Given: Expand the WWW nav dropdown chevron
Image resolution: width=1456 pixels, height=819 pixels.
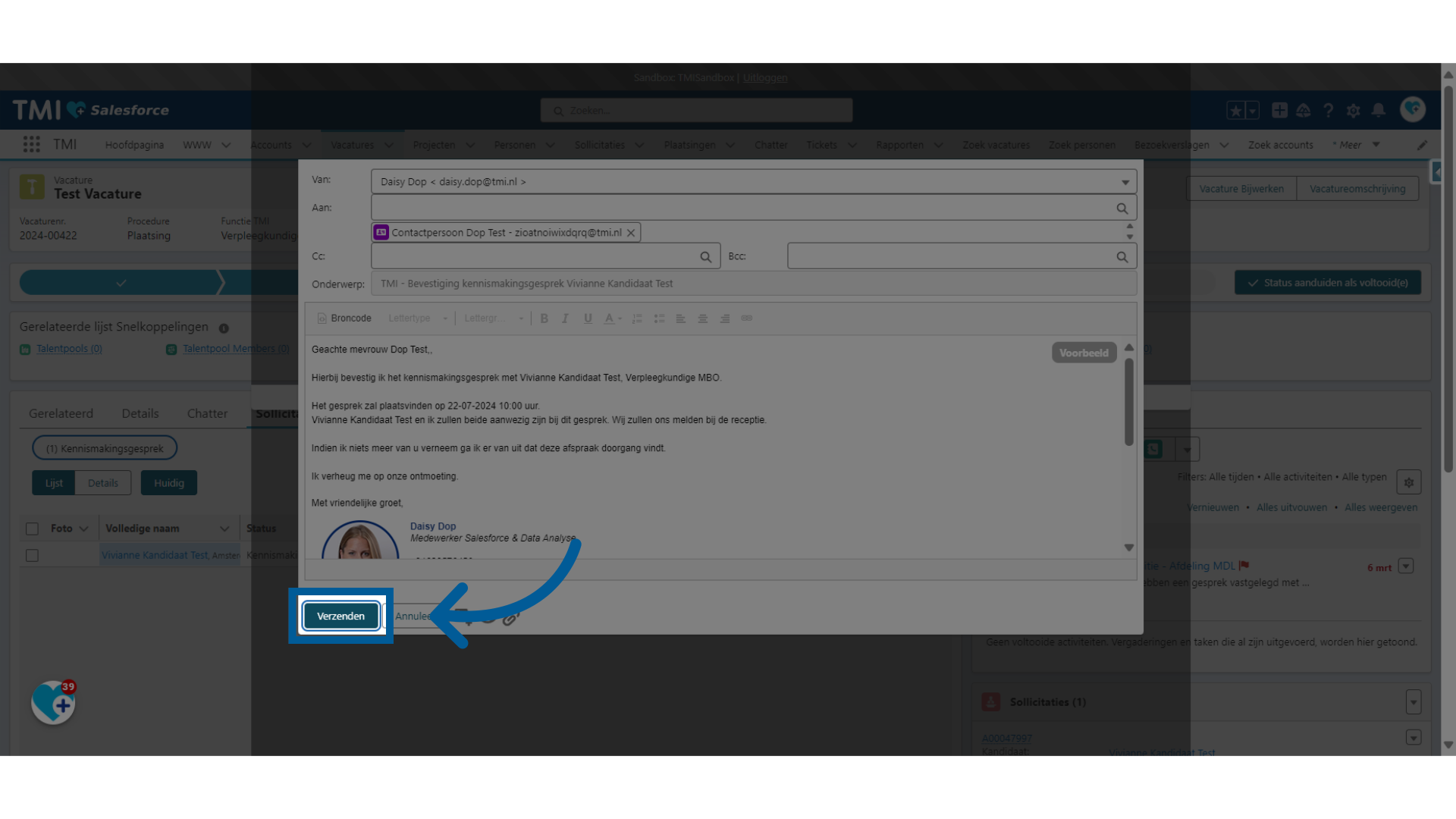Looking at the screenshot, I should 226,145.
